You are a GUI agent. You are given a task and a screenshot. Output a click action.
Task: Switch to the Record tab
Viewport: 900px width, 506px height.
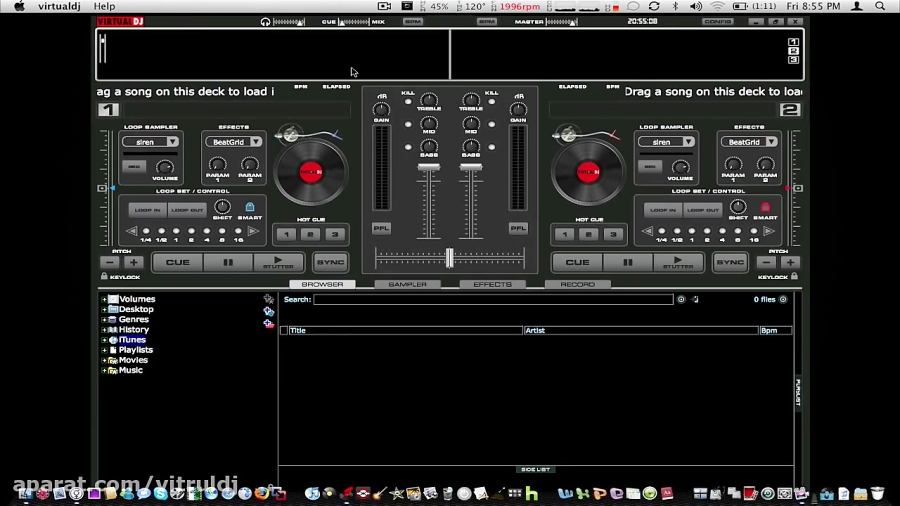[x=577, y=285]
